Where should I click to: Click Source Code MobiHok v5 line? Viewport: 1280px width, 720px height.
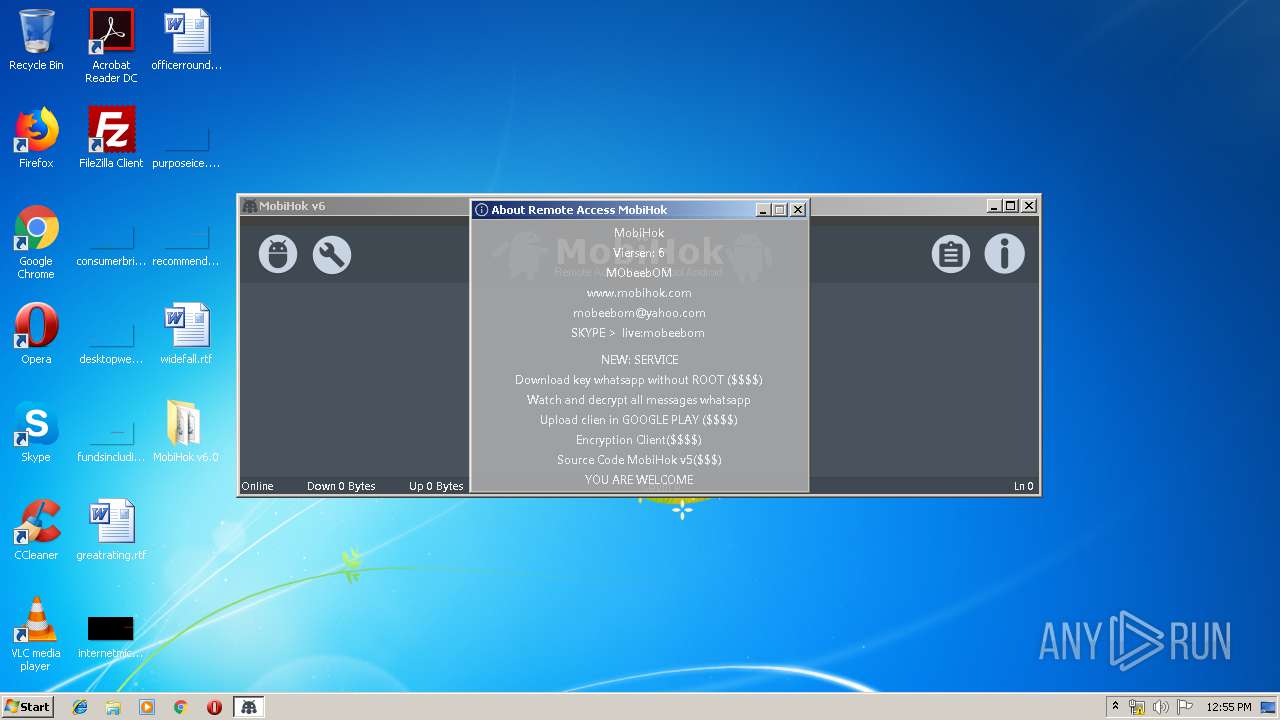pos(639,460)
